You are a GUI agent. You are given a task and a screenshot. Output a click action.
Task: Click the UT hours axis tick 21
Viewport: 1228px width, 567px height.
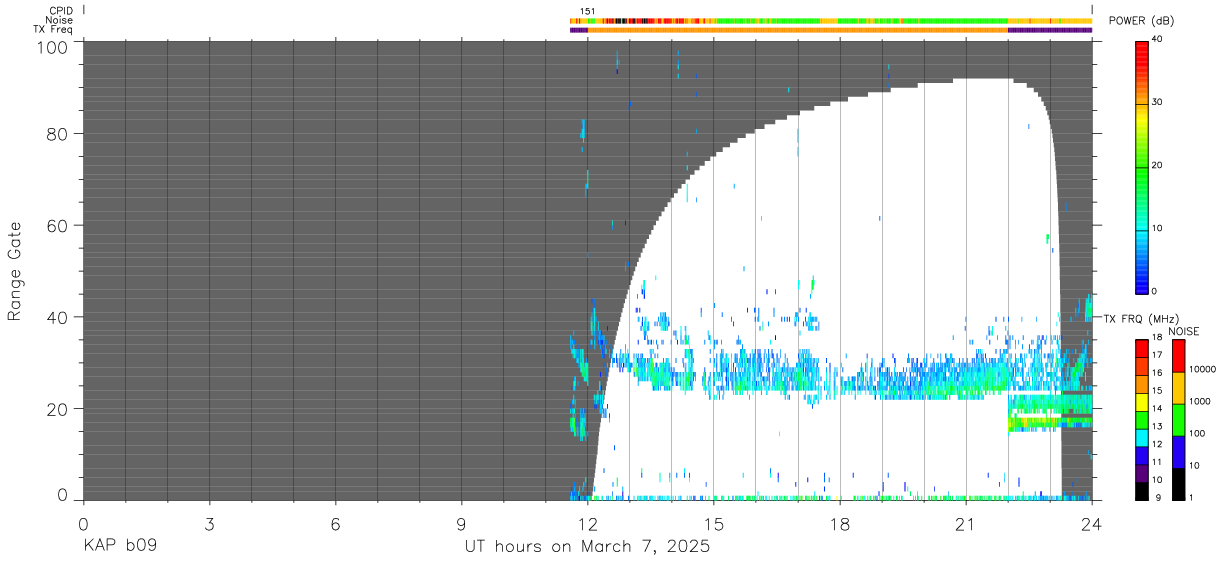tap(966, 524)
